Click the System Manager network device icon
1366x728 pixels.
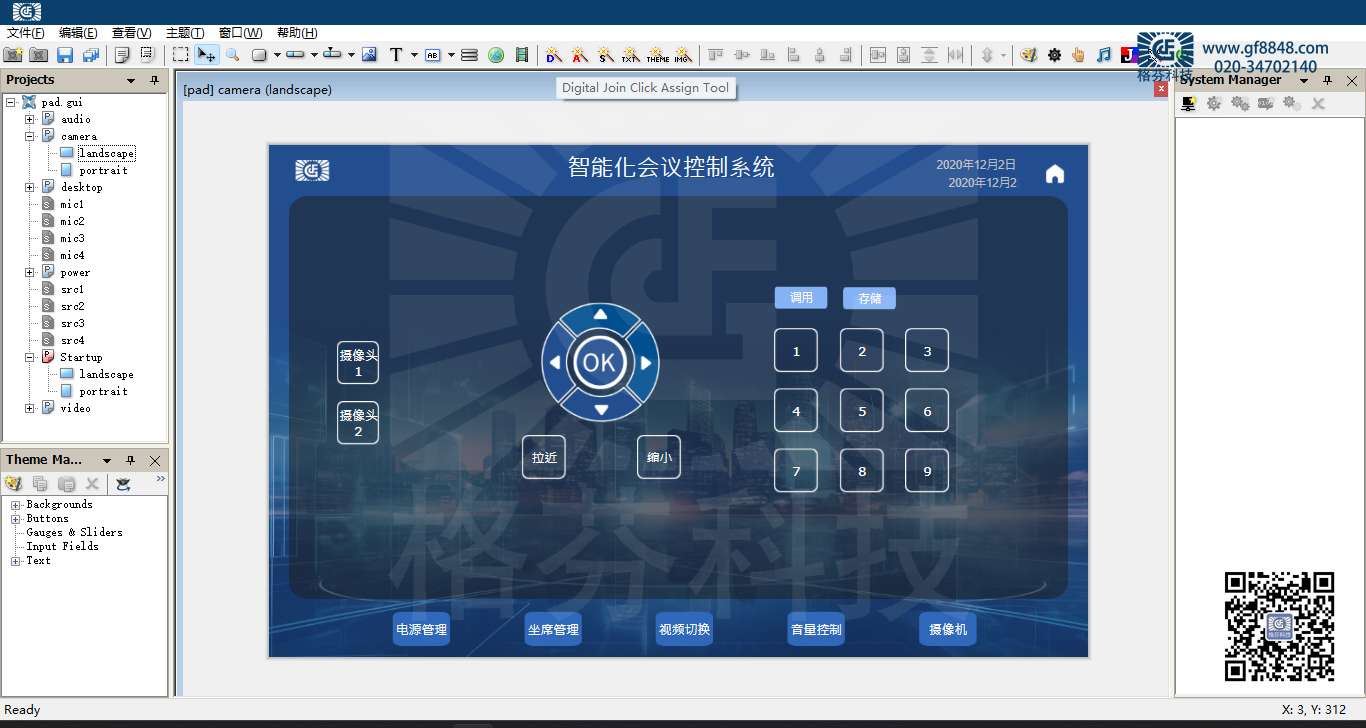(x=1189, y=103)
